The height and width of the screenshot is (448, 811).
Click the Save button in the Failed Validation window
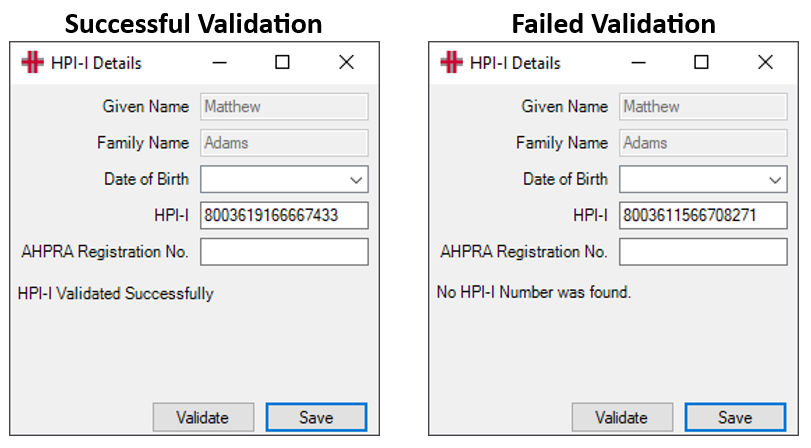pos(735,417)
